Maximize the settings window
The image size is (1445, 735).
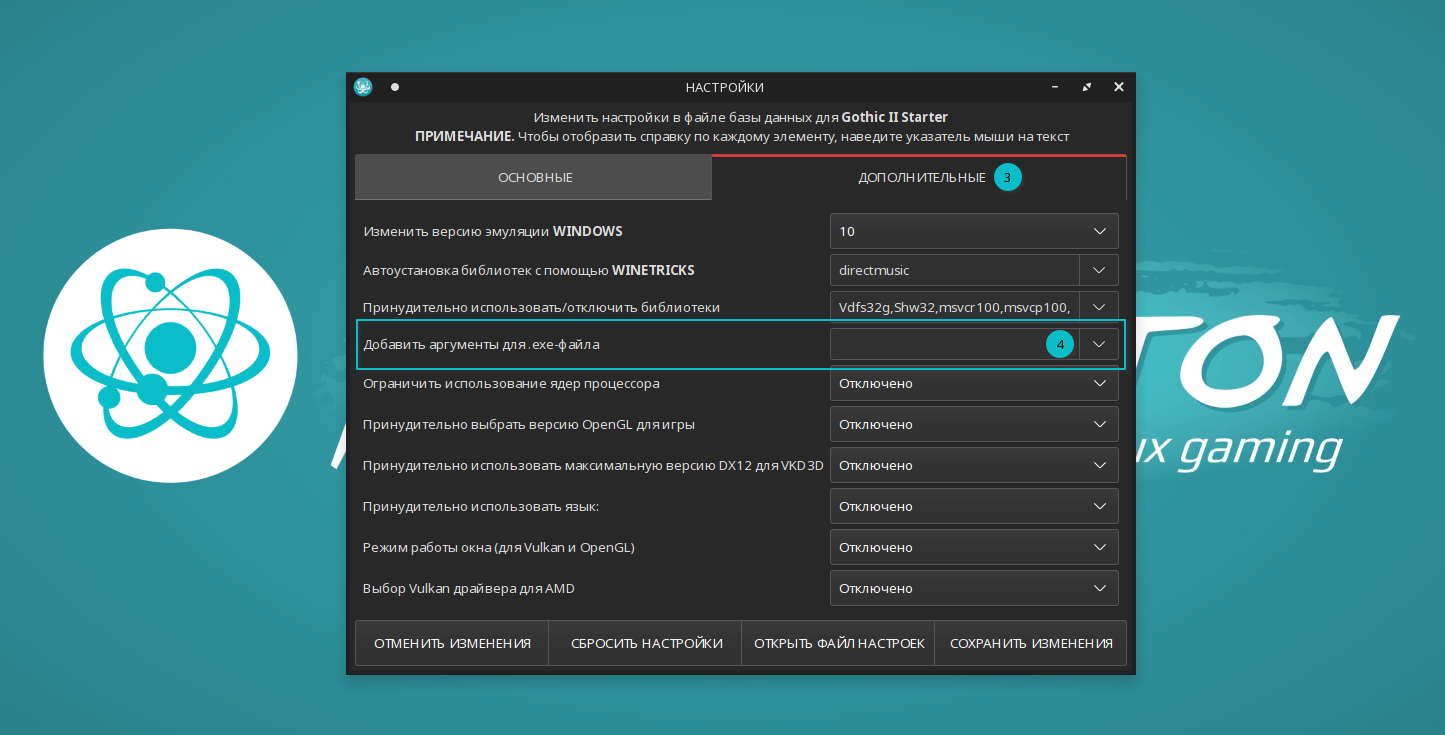tap(1087, 87)
